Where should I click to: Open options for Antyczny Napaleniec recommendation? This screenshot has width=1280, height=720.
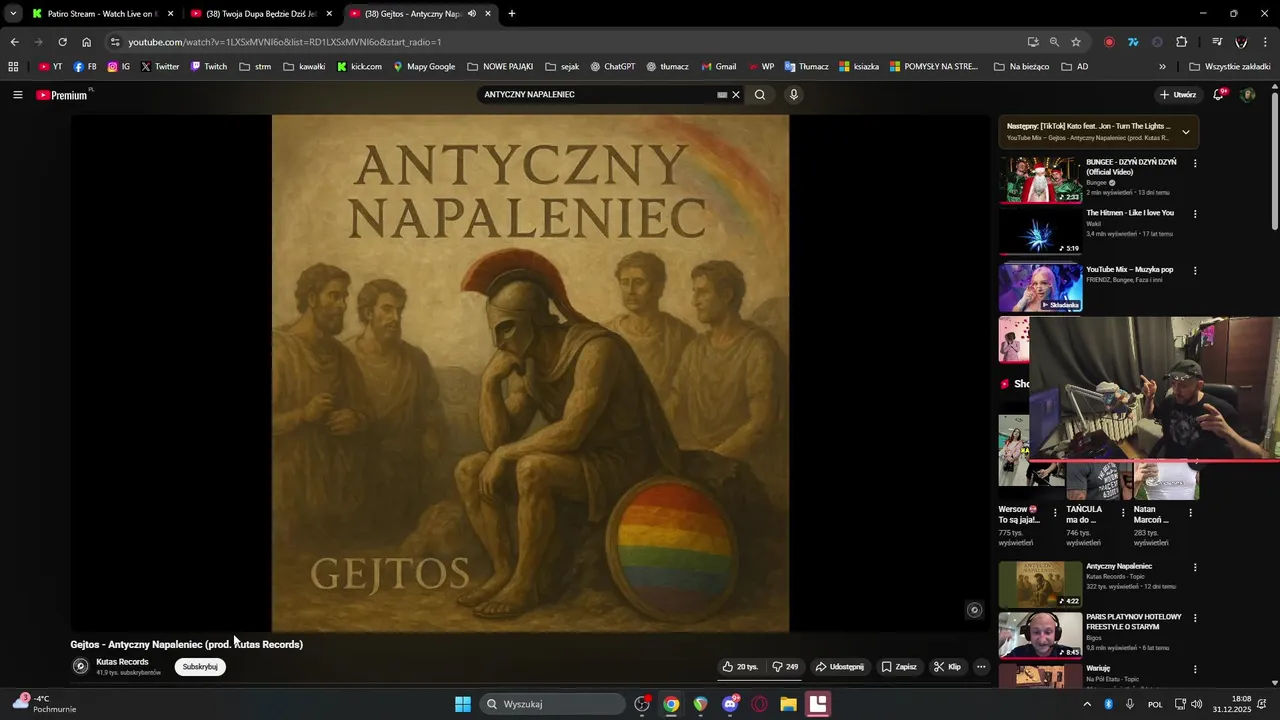tap(1195, 567)
